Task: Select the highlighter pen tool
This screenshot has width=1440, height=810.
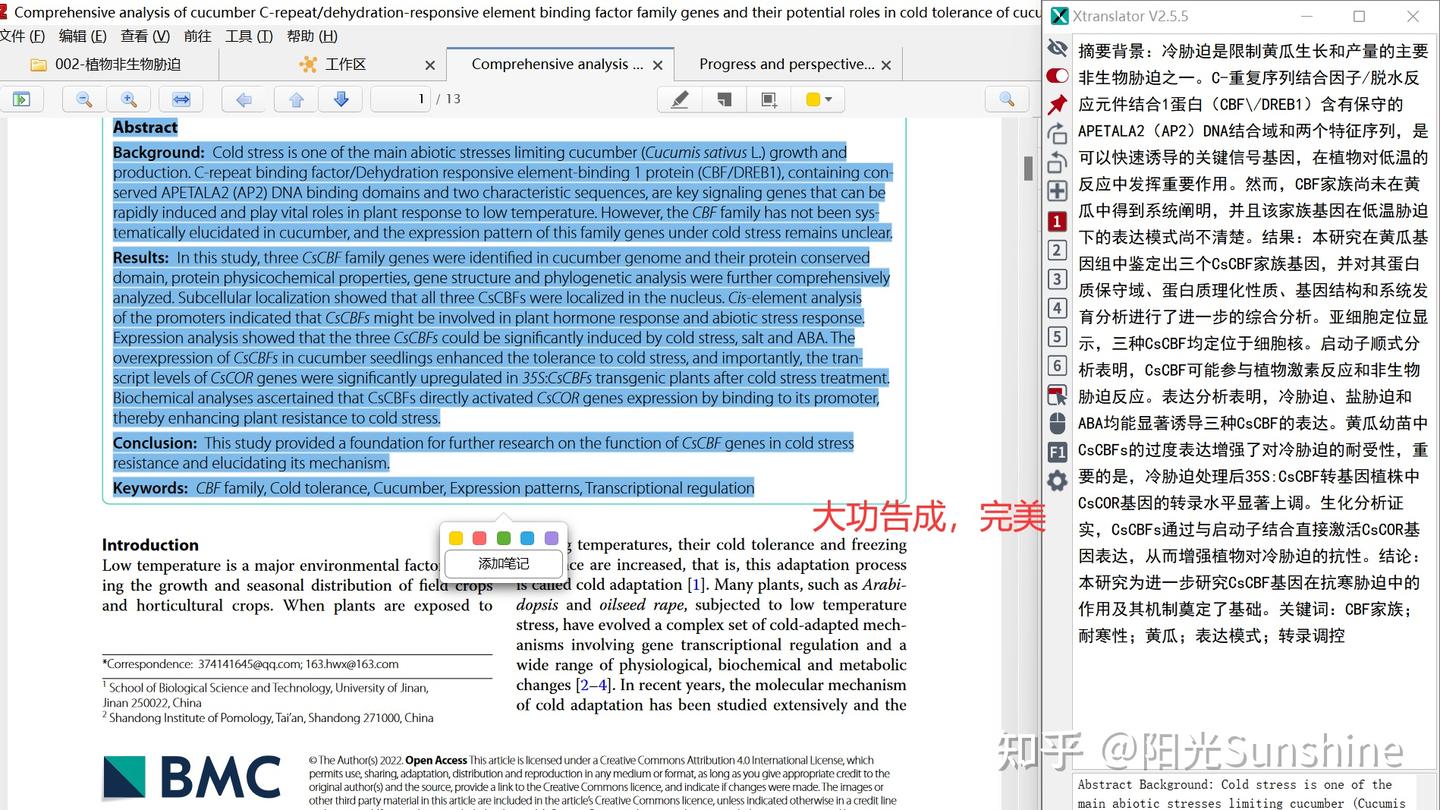Action: click(679, 99)
